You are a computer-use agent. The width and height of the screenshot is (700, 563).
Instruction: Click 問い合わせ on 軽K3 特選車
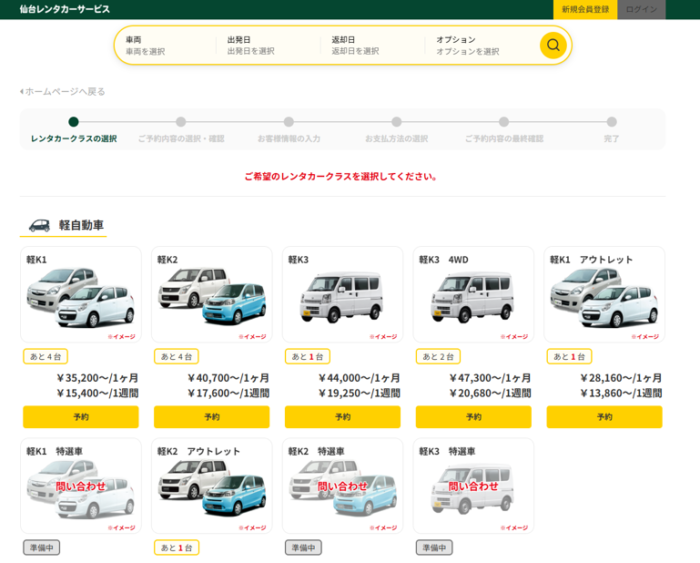pyautogui.click(x=473, y=486)
